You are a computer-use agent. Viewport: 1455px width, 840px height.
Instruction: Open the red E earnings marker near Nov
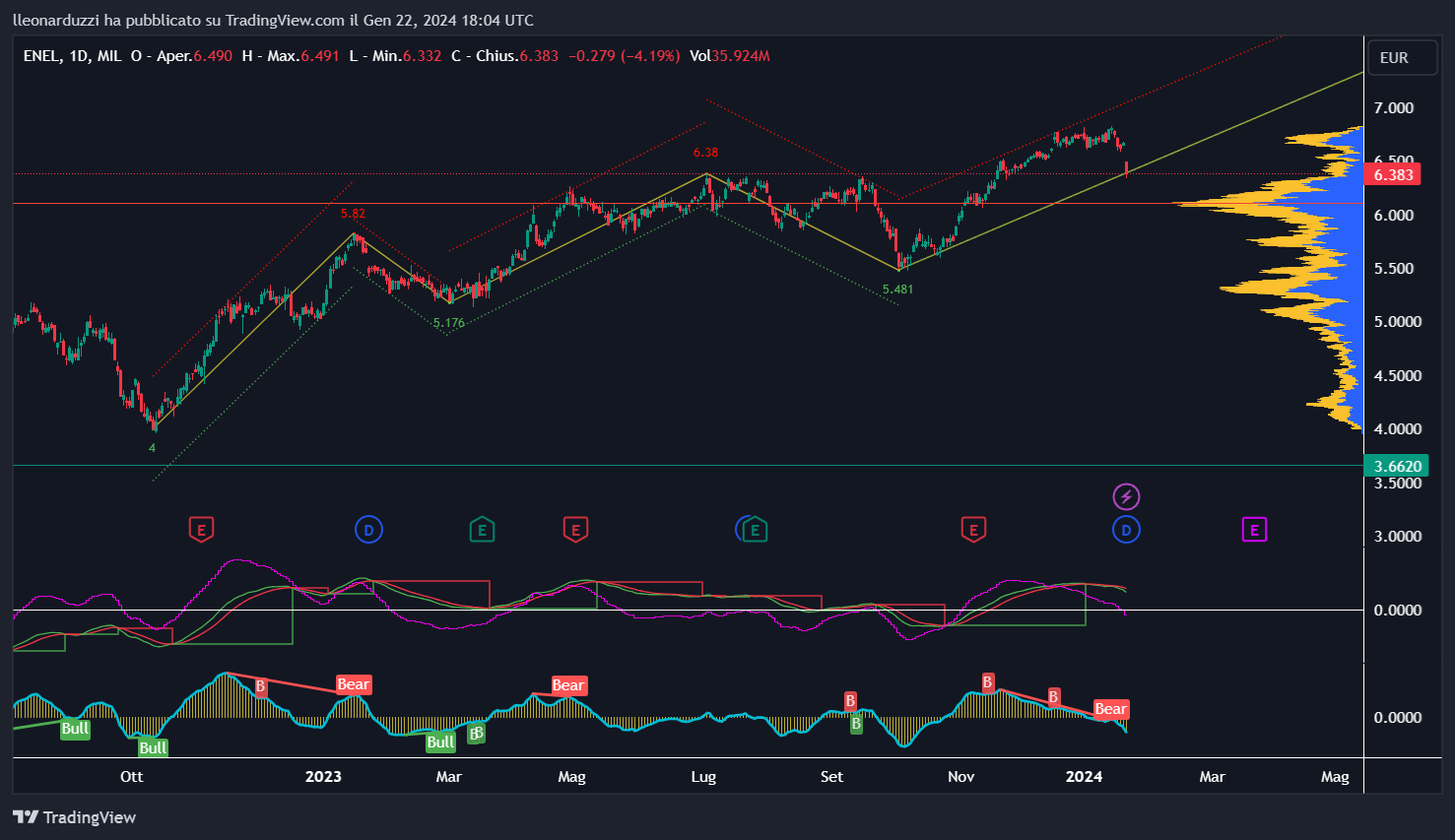click(x=973, y=530)
